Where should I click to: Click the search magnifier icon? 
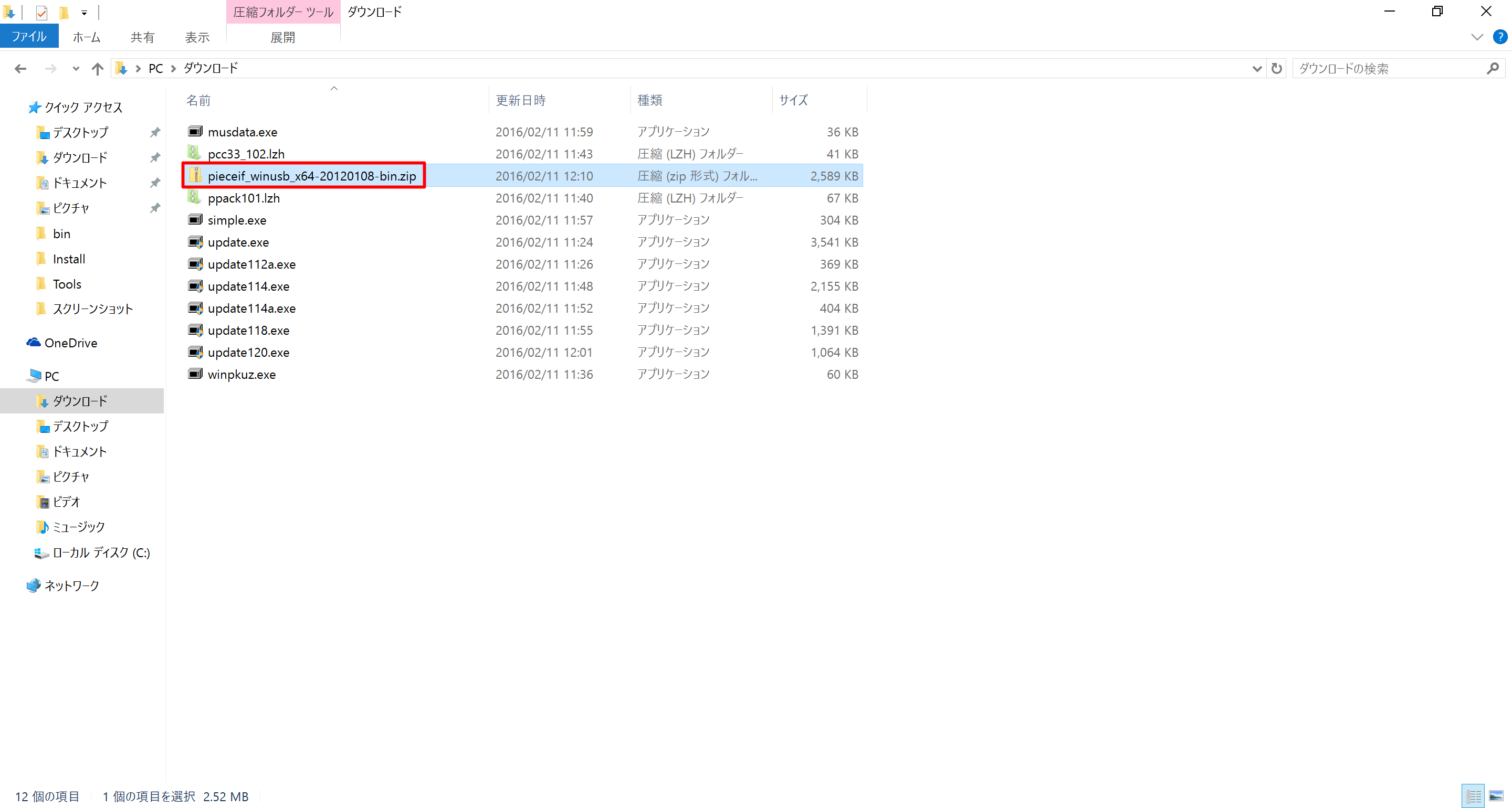point(1493,69)
